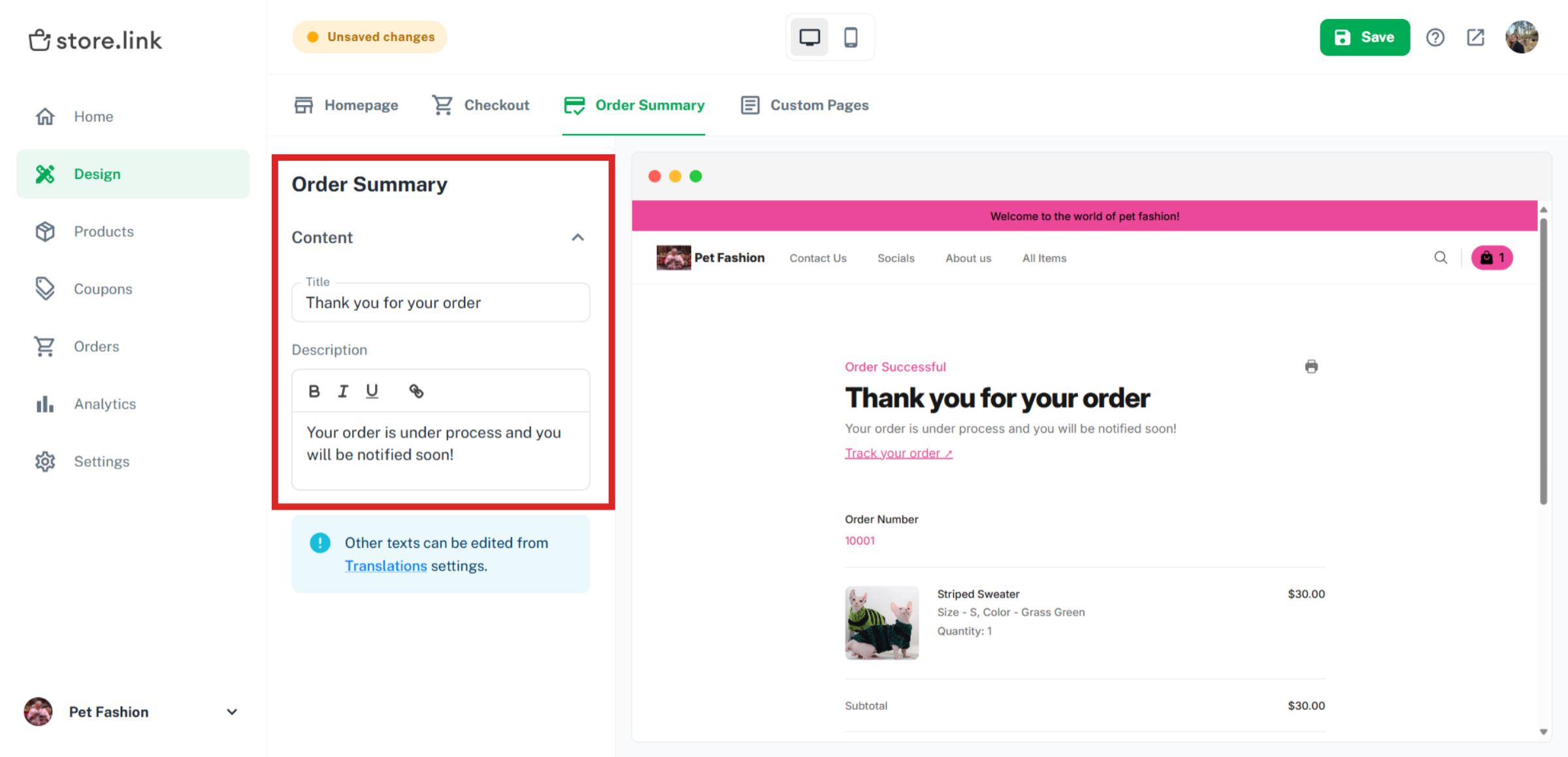Open the search icon in store preview

(x=1441, y=257)
